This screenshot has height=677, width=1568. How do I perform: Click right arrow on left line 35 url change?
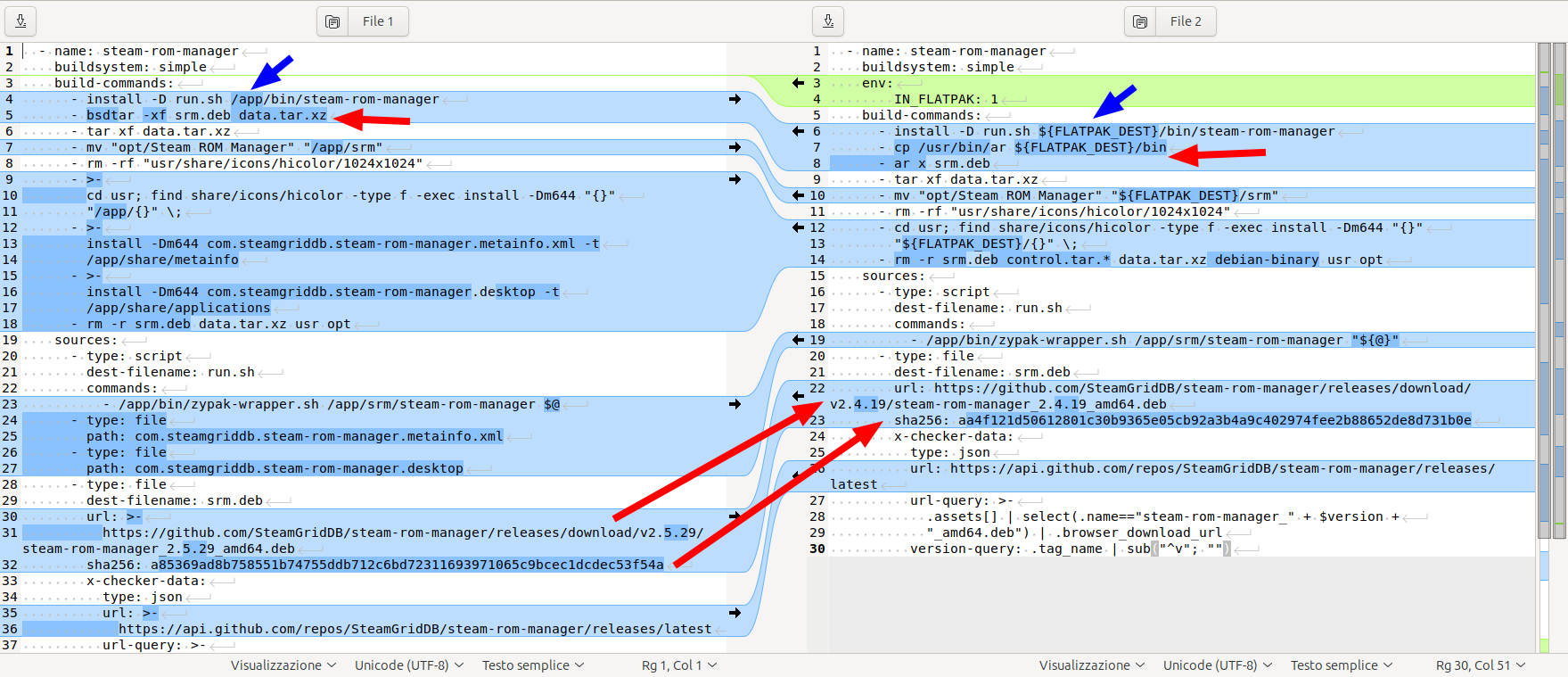tap(735, 613)
